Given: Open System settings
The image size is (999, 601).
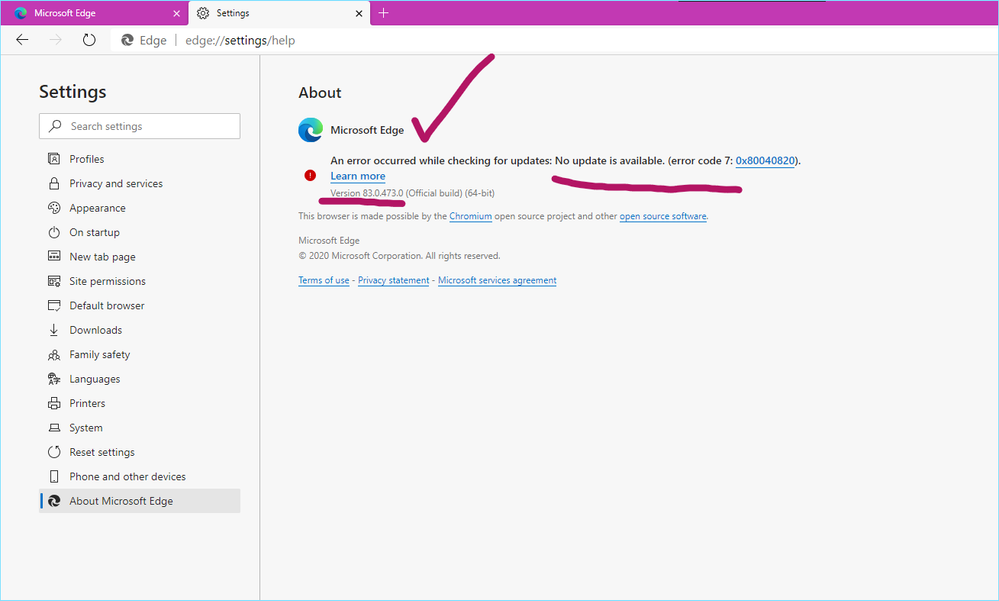Looking at the screenshot, I should (140, 428).
